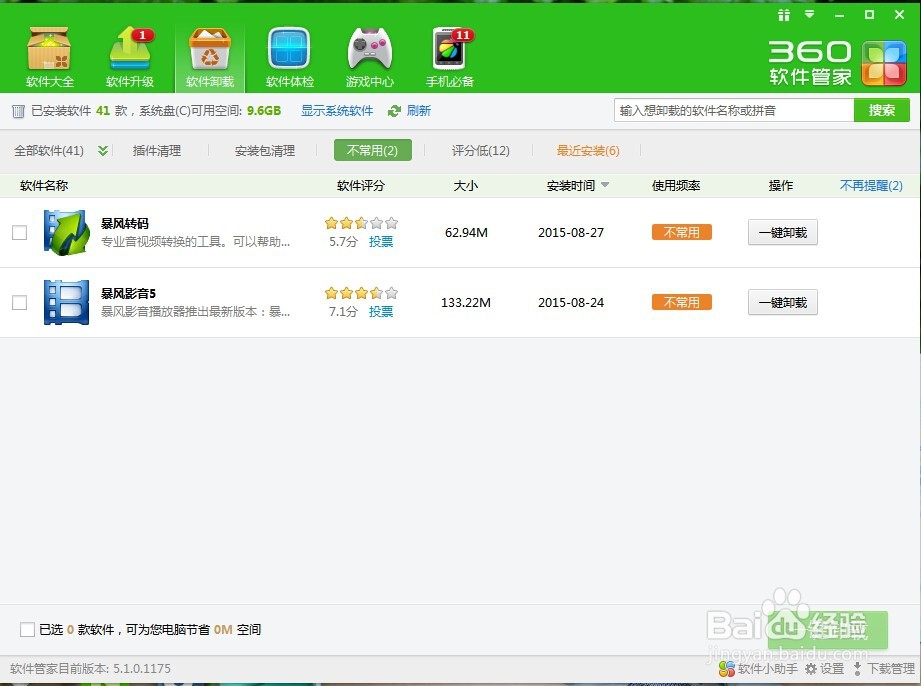The width and height of the screenshot is (921, 686).
Task: Click the skin/gift icon in title bar
Action: (784, 15)
